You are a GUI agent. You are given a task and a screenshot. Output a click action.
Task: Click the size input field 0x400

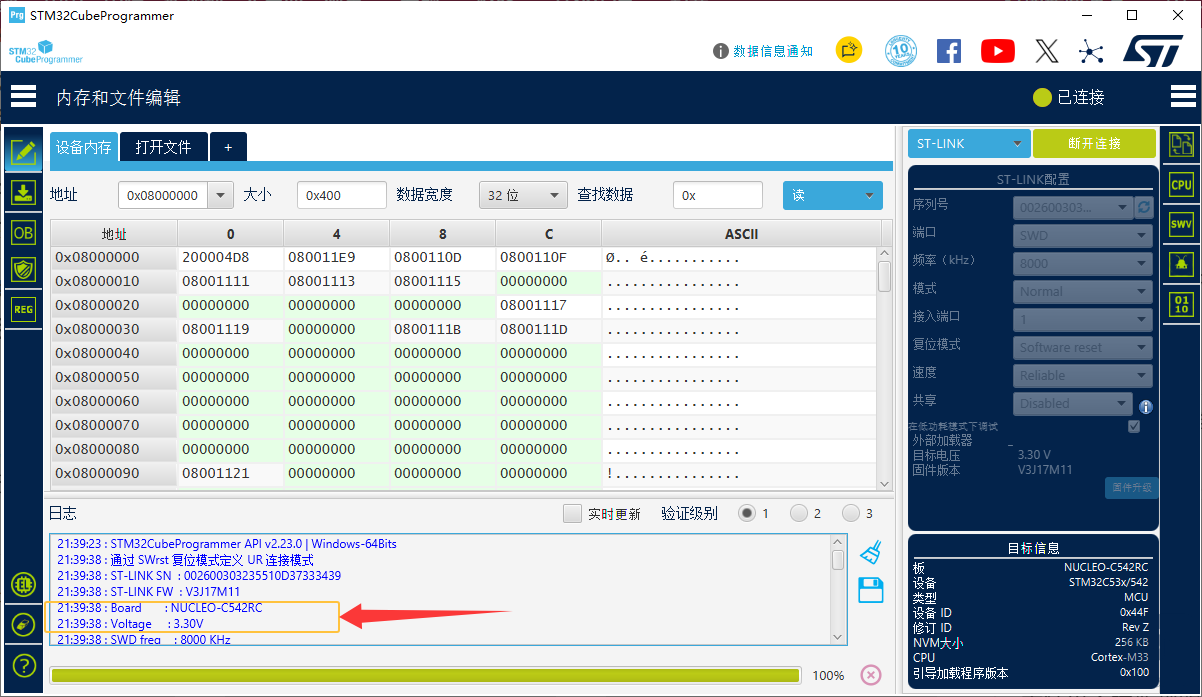click(341, 195)
